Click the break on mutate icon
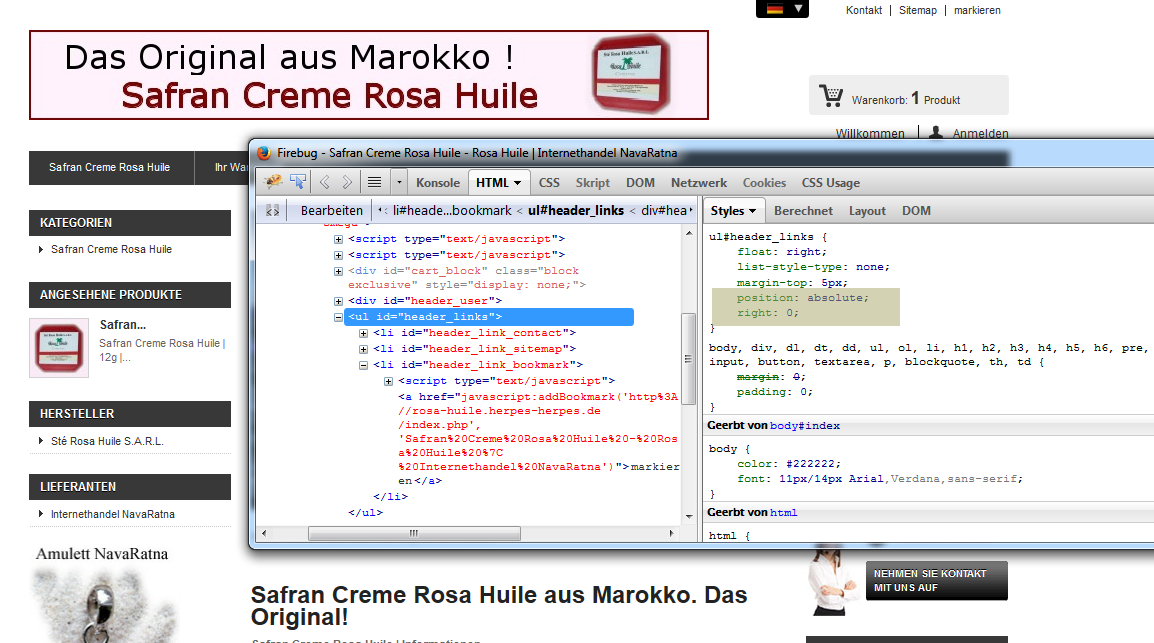This screenshot has width=1154, height=643. (272, 211)
